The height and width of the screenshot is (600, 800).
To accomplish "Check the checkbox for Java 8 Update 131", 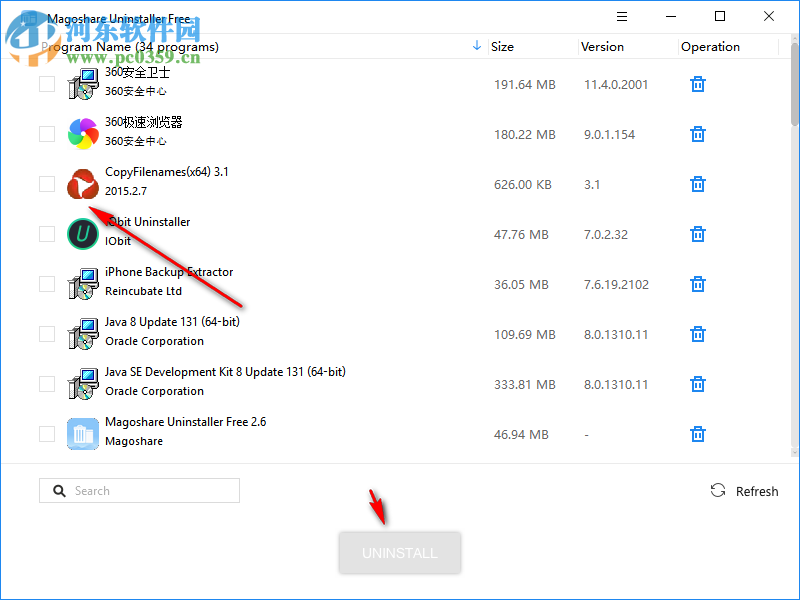I will pyautogui.click(x=46, y=333).
